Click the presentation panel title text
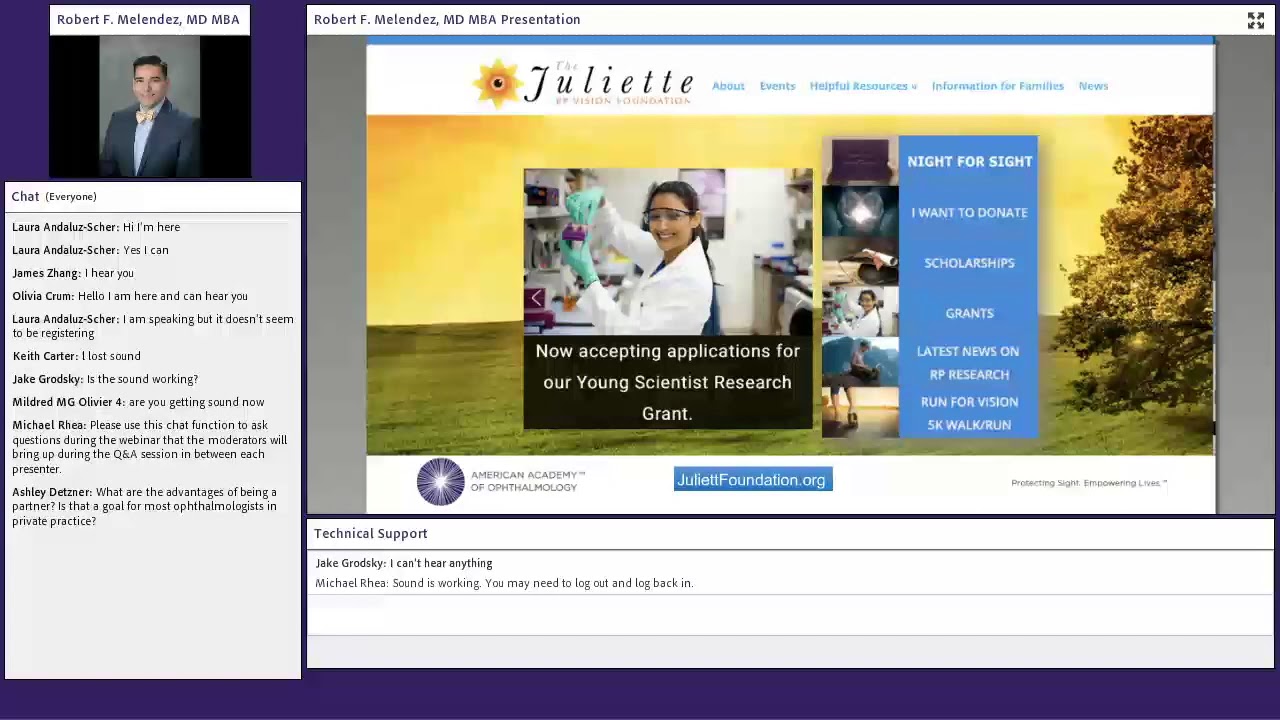This screenshot has width=1280, height=720. (447, 20)
